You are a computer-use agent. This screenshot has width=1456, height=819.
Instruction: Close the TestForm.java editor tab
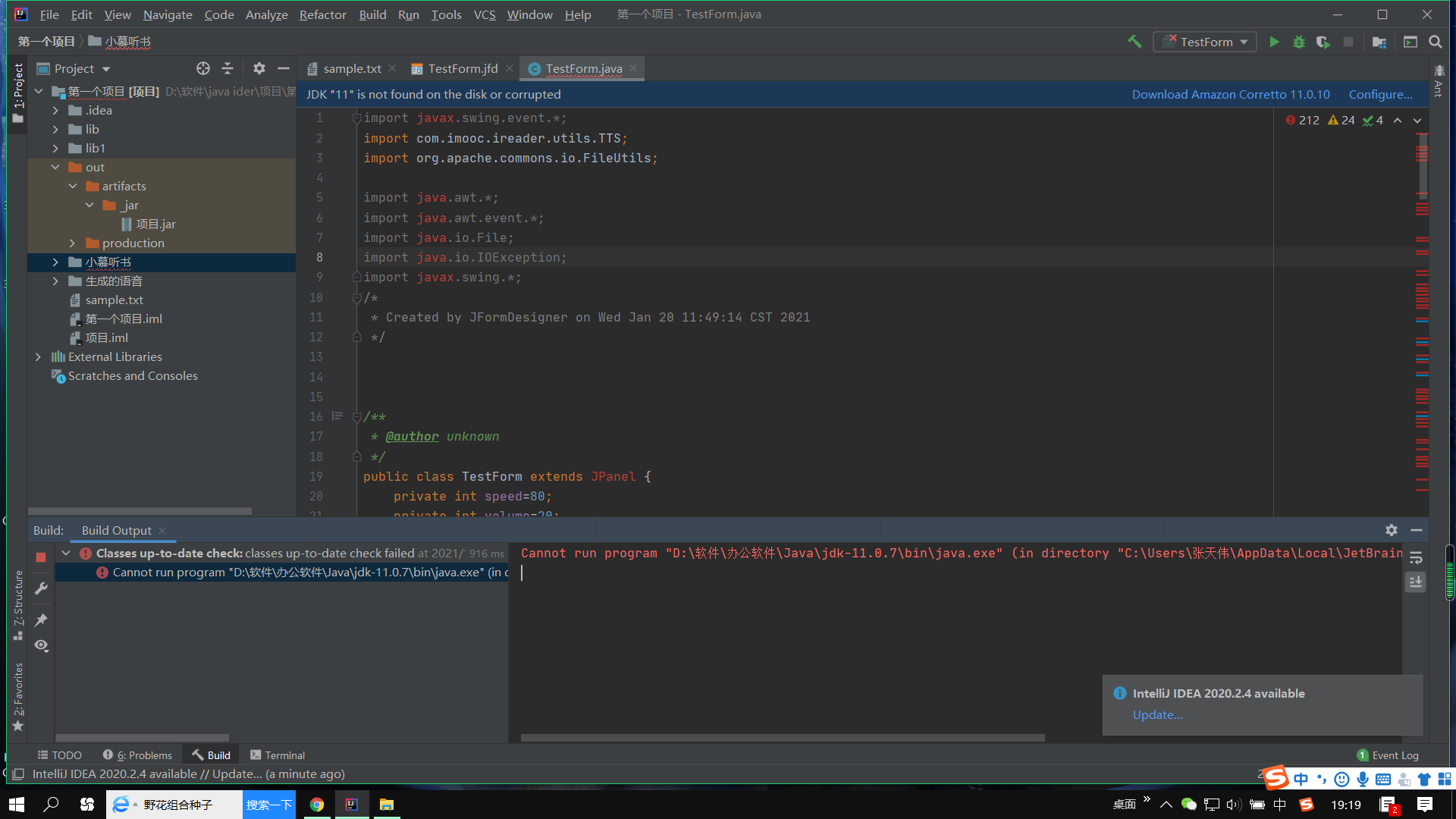click(633, 68)
